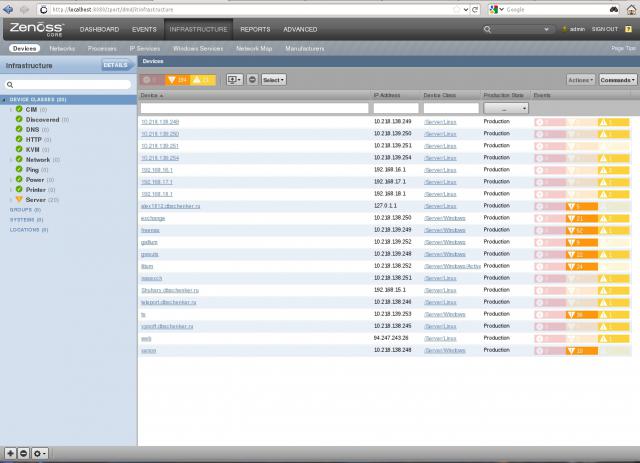Click the warning triangle in 192.168.16.1 row
640x463 pixels.
point(604,170)
